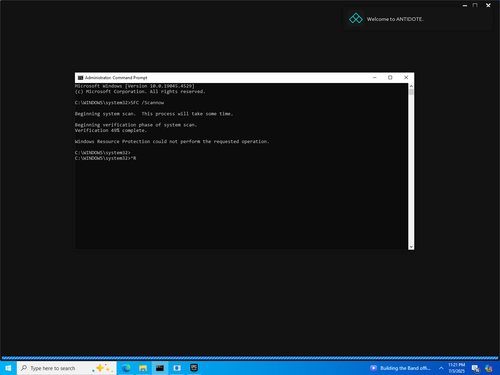
Task: Close the Administrator Command Prompt window
Action: click(x=406, y=77)
